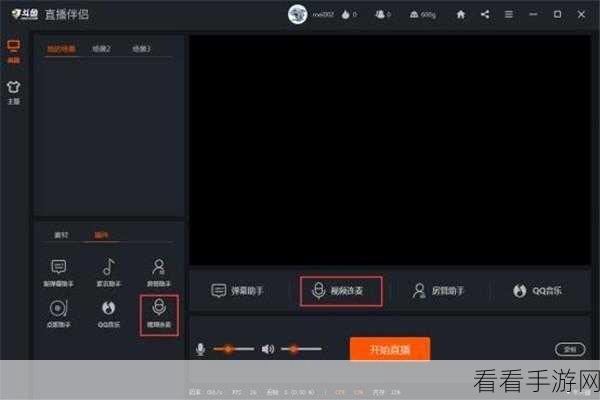Image resolution: width=600 pixels, height=400 pixels.
Task: Select the T-shirt theme icon in sidebar
Action: point(13,87)
